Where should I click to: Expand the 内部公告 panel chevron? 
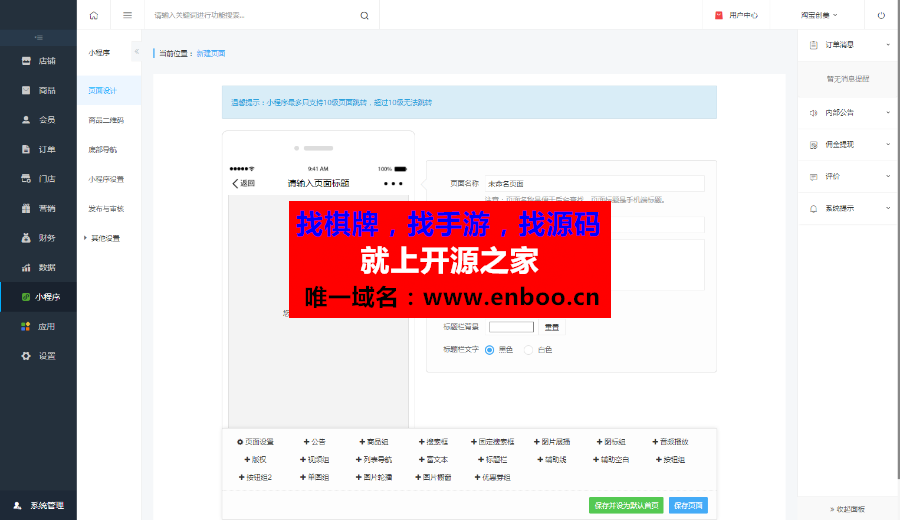coord(888,112)
